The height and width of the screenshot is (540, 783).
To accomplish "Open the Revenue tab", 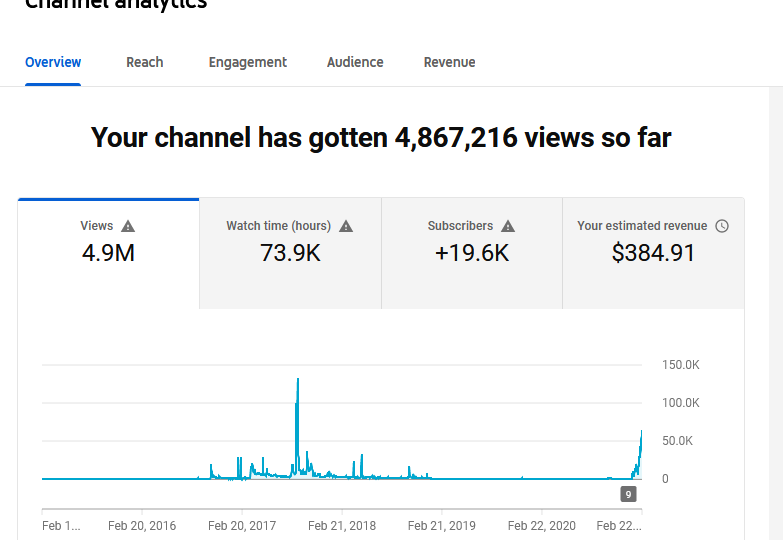I will 449,62.
